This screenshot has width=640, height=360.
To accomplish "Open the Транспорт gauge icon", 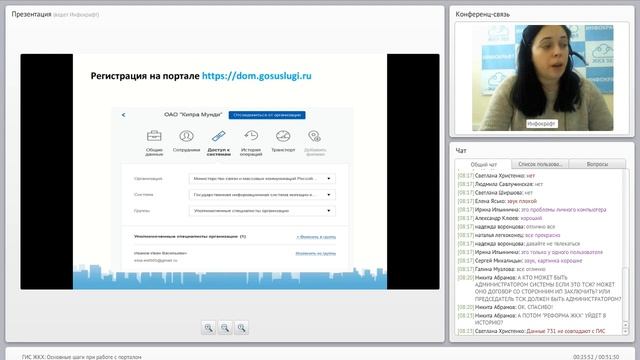I will coord(283,136).
